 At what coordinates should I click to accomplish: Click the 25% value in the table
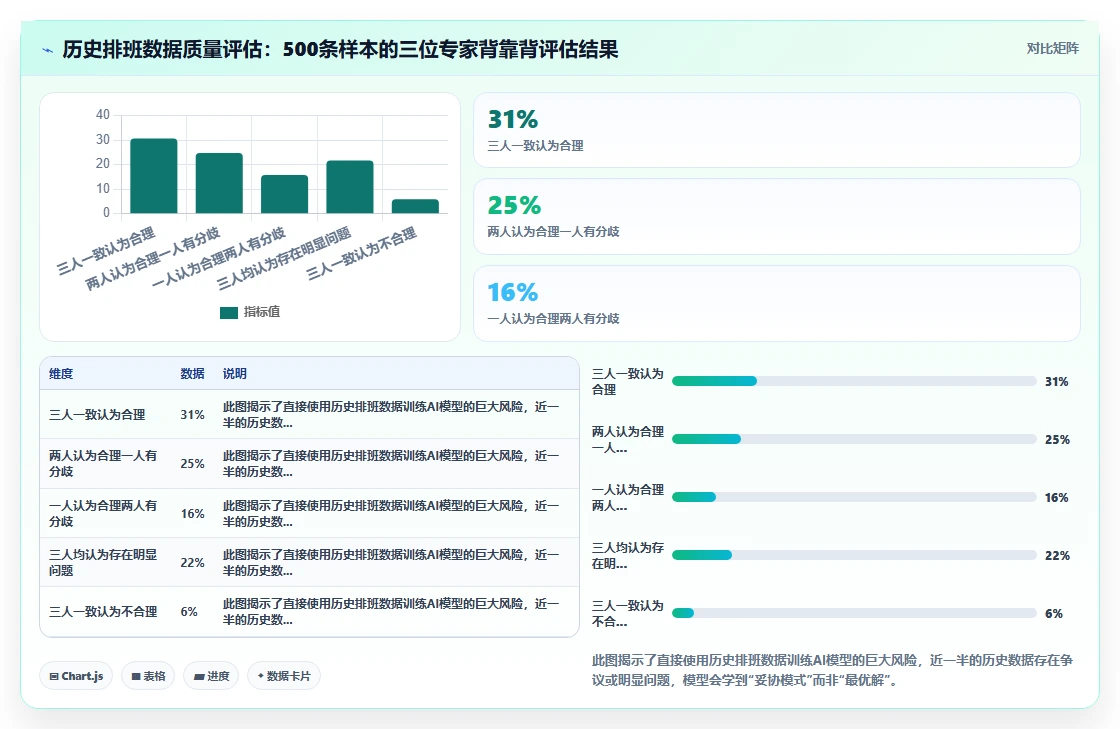click(192, 463)
